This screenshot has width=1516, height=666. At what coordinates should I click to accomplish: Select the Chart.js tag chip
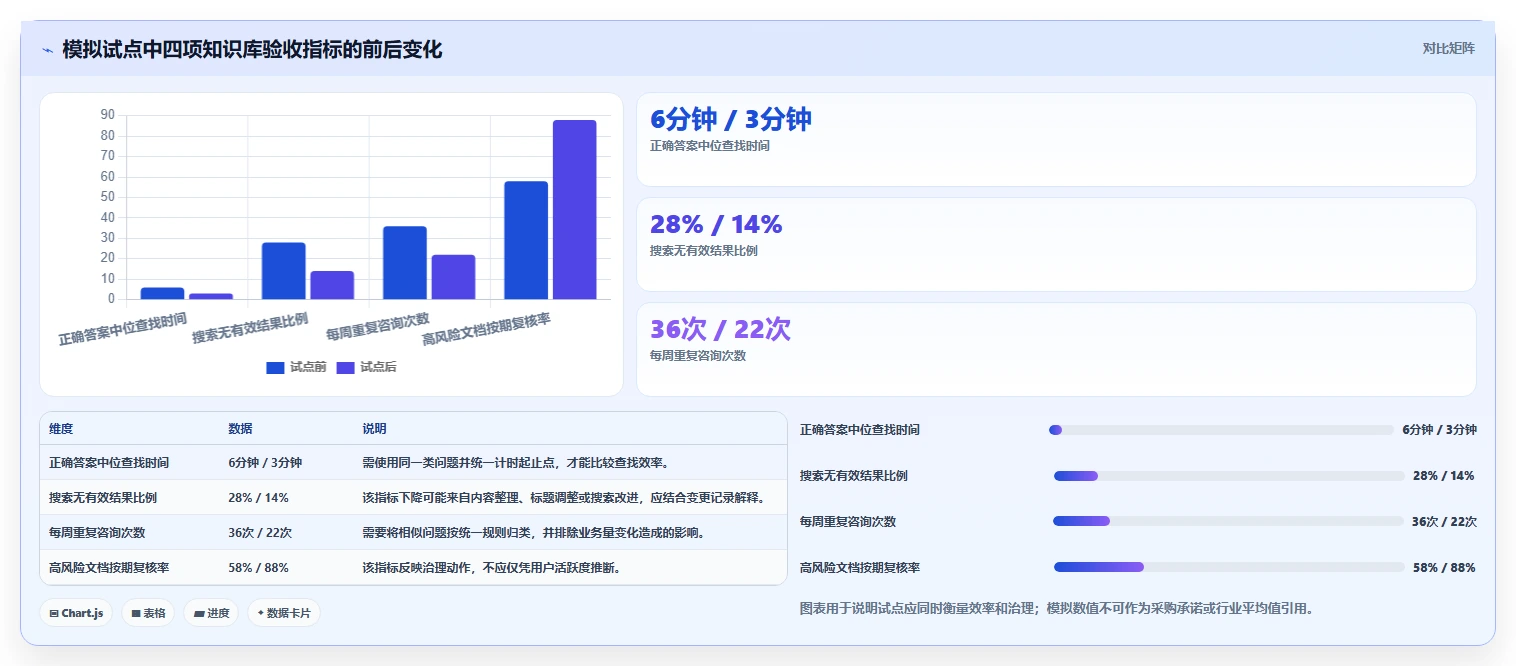point(76,613)
